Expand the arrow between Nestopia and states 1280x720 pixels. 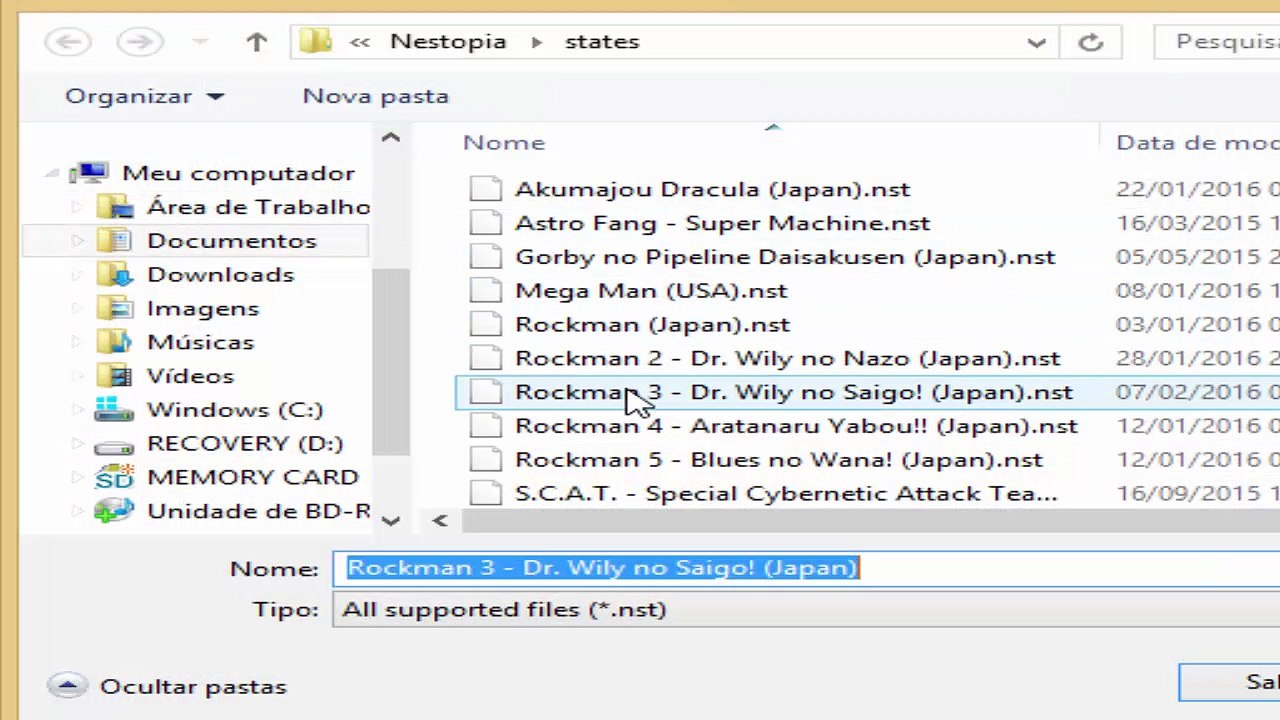click(537, 42)
